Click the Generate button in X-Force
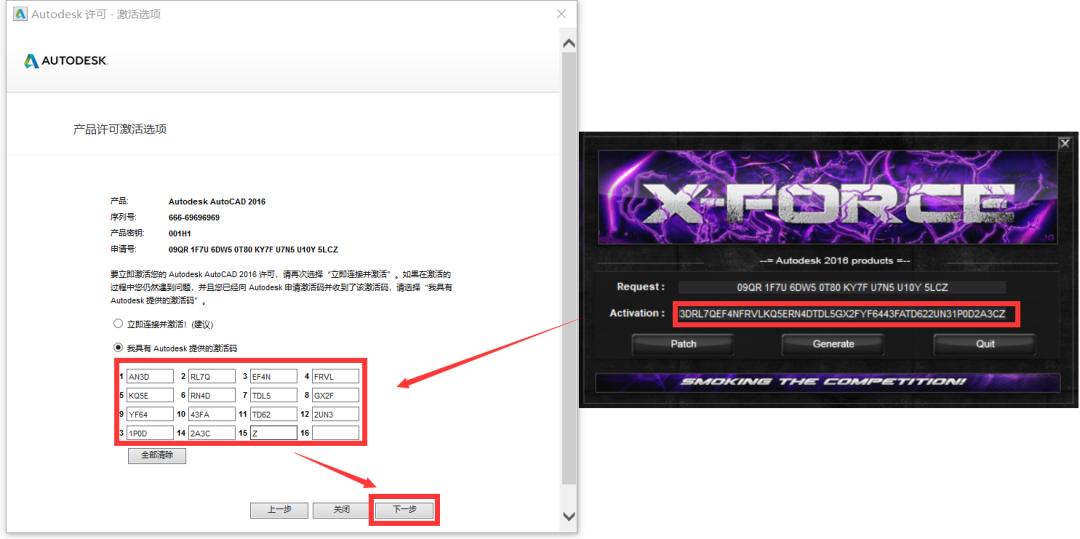Image resolution: width=1080 pixels, height=539 pixels. (833, 344)
